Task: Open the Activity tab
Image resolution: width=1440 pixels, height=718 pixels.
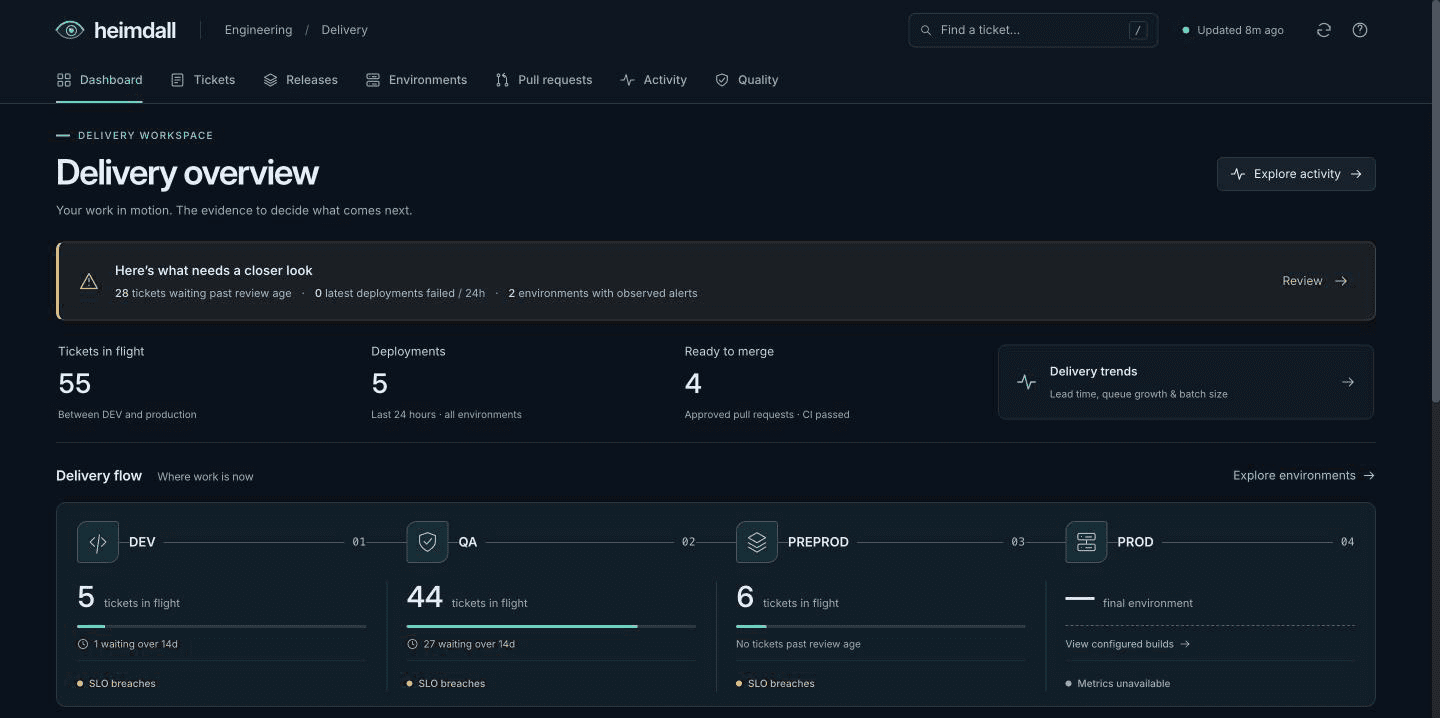Action: 653,80
